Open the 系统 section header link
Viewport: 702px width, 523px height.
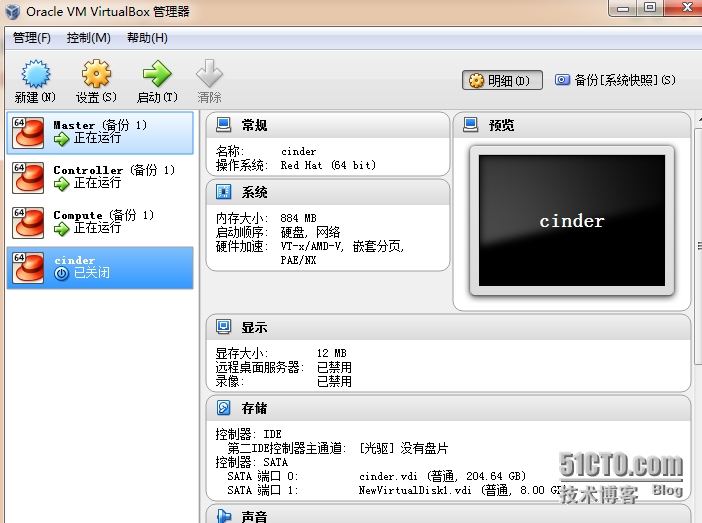coord(254,192)
